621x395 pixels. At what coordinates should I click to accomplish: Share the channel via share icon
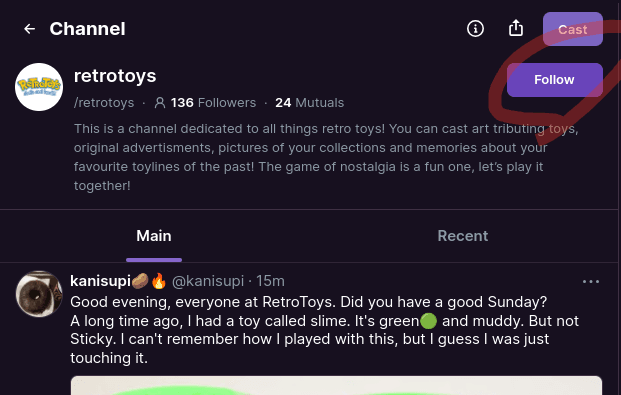(516, 28)
